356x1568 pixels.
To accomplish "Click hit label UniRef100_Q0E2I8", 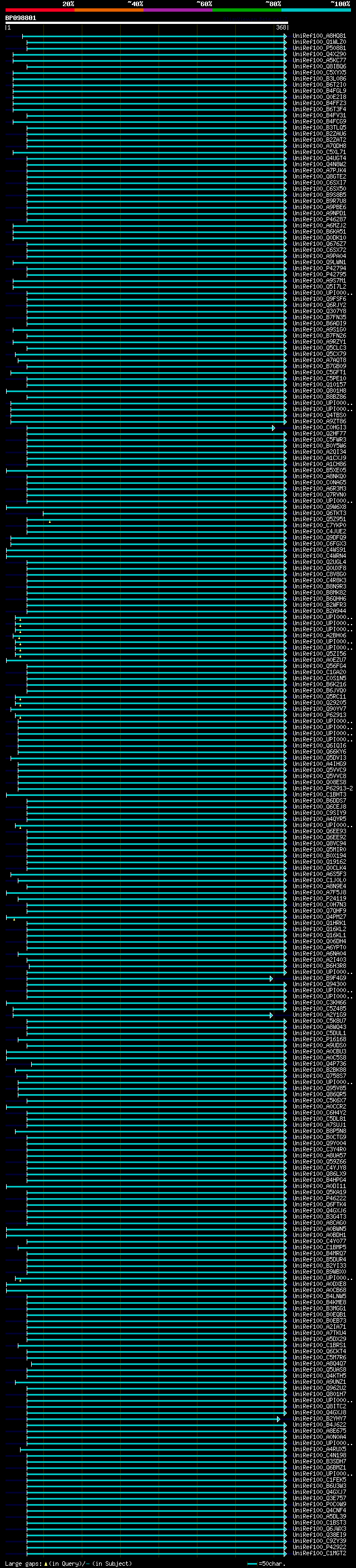I will pyautogui.click(x=319, y=97).
